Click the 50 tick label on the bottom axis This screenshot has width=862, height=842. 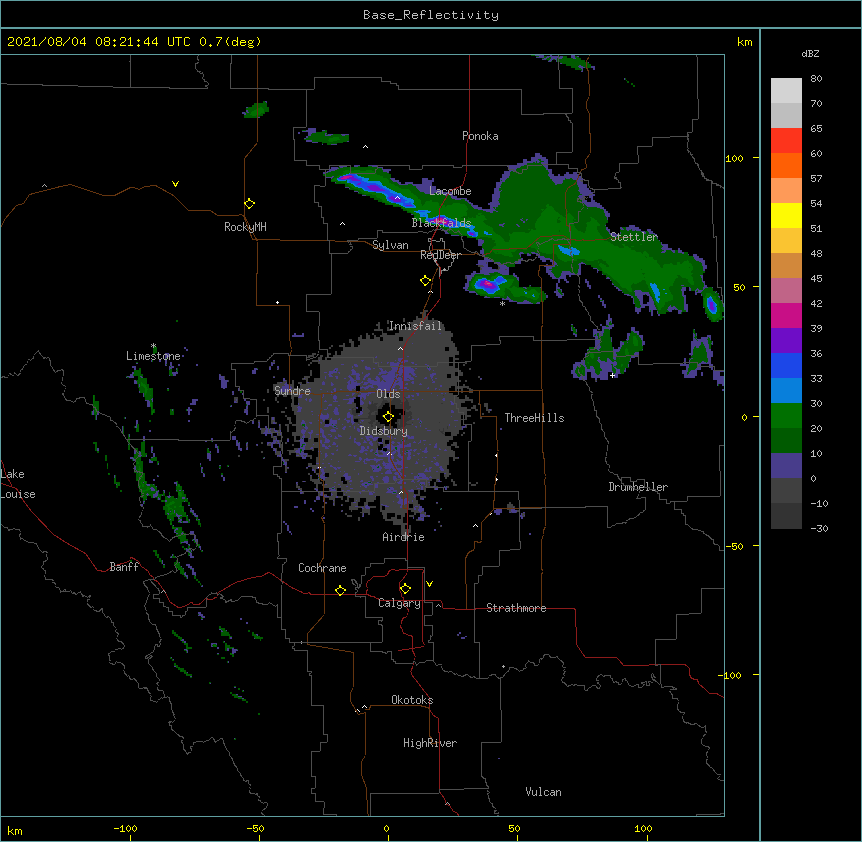pos(514,828)
